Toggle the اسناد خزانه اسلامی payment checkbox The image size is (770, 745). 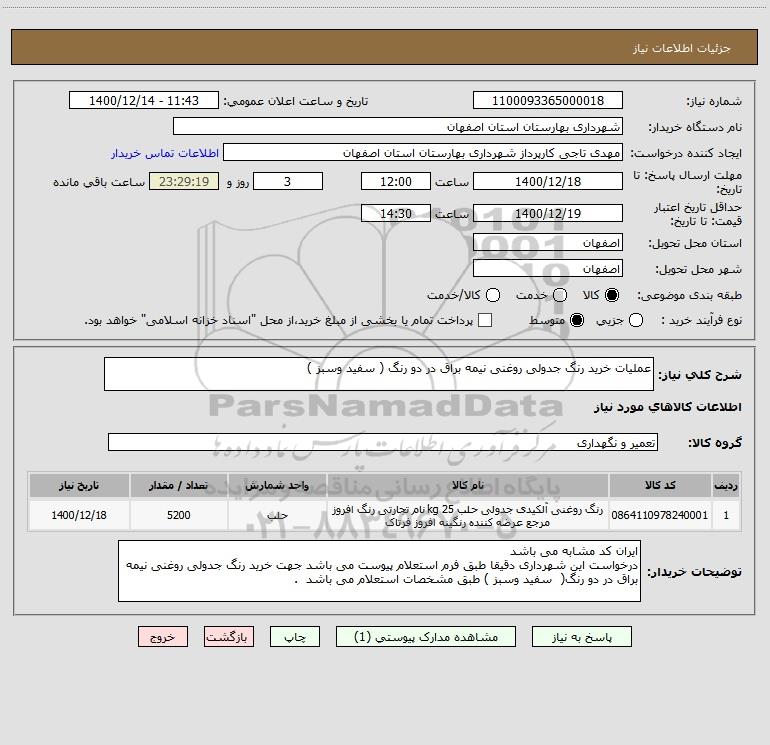(x=485, y=320)
